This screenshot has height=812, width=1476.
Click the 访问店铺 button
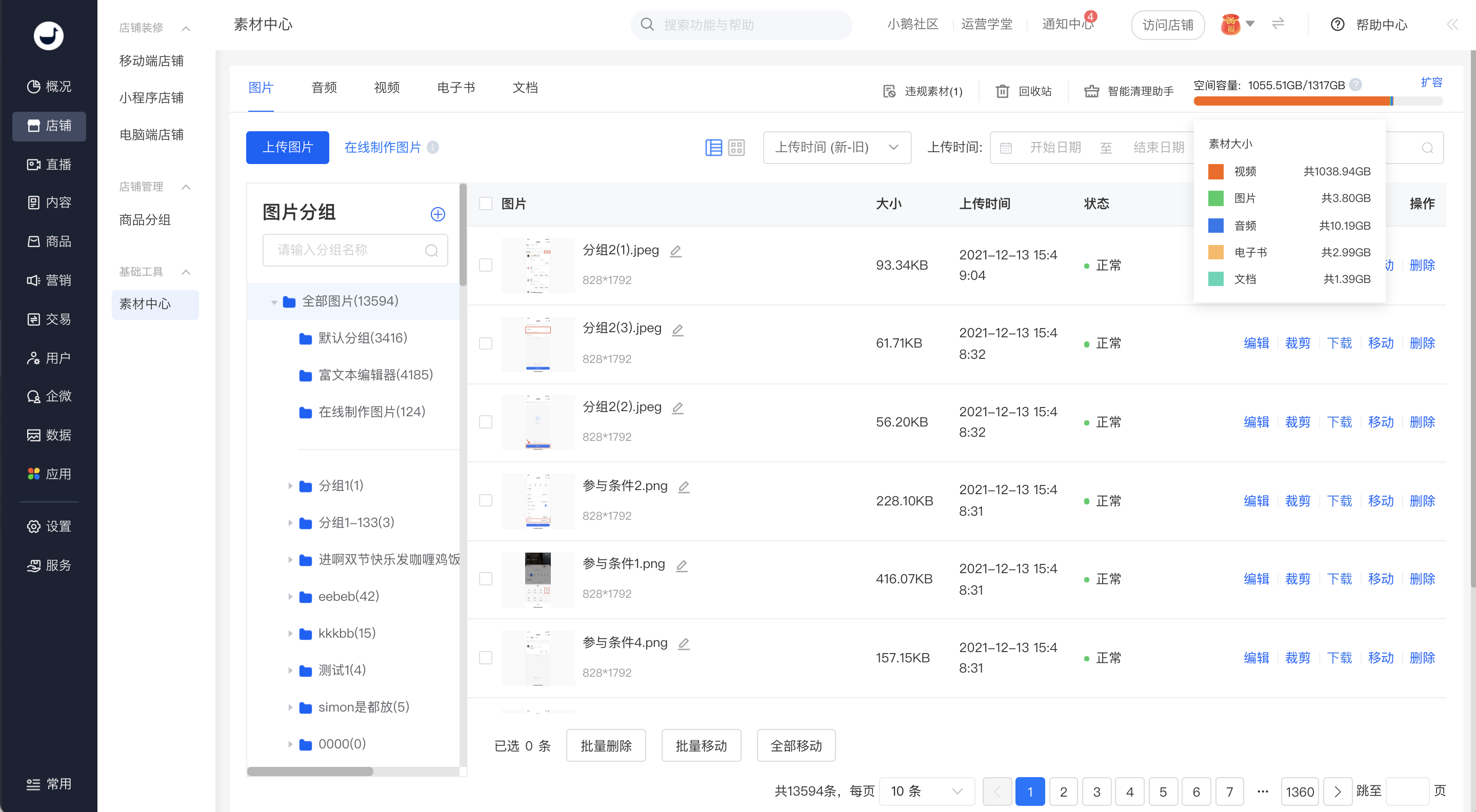[1168, 25]
